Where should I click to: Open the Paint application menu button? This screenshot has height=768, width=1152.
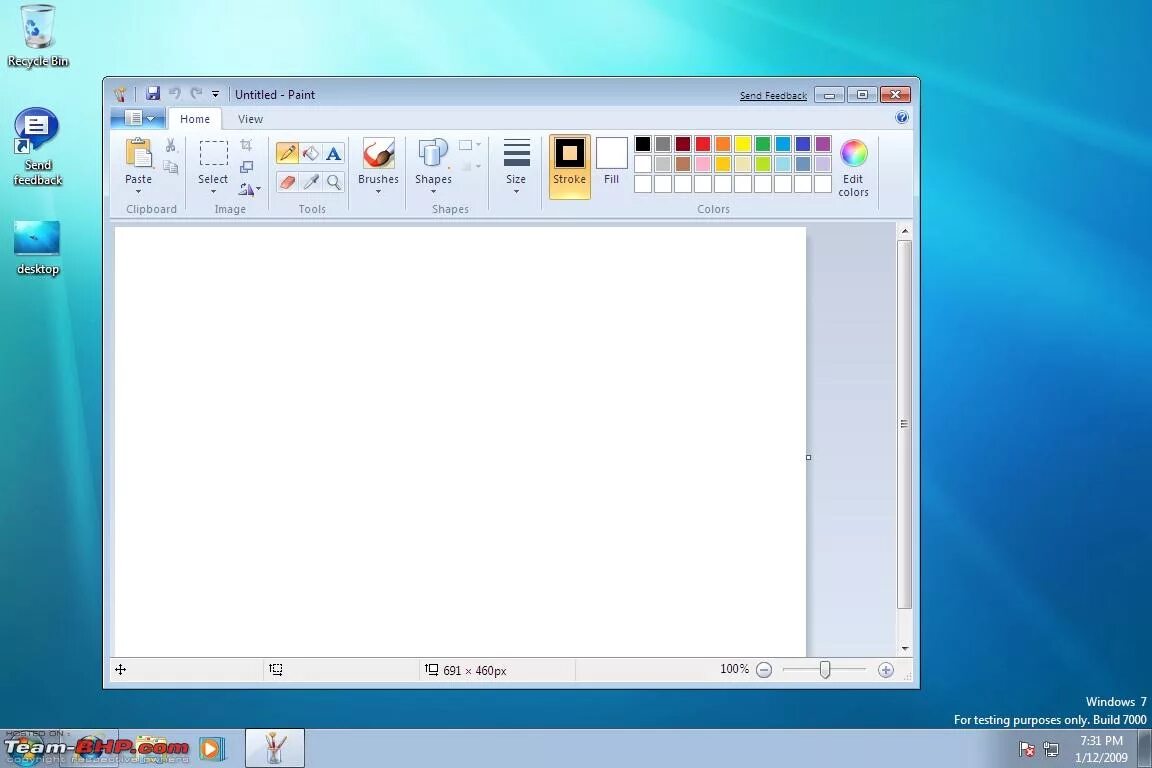pos(138,118)
